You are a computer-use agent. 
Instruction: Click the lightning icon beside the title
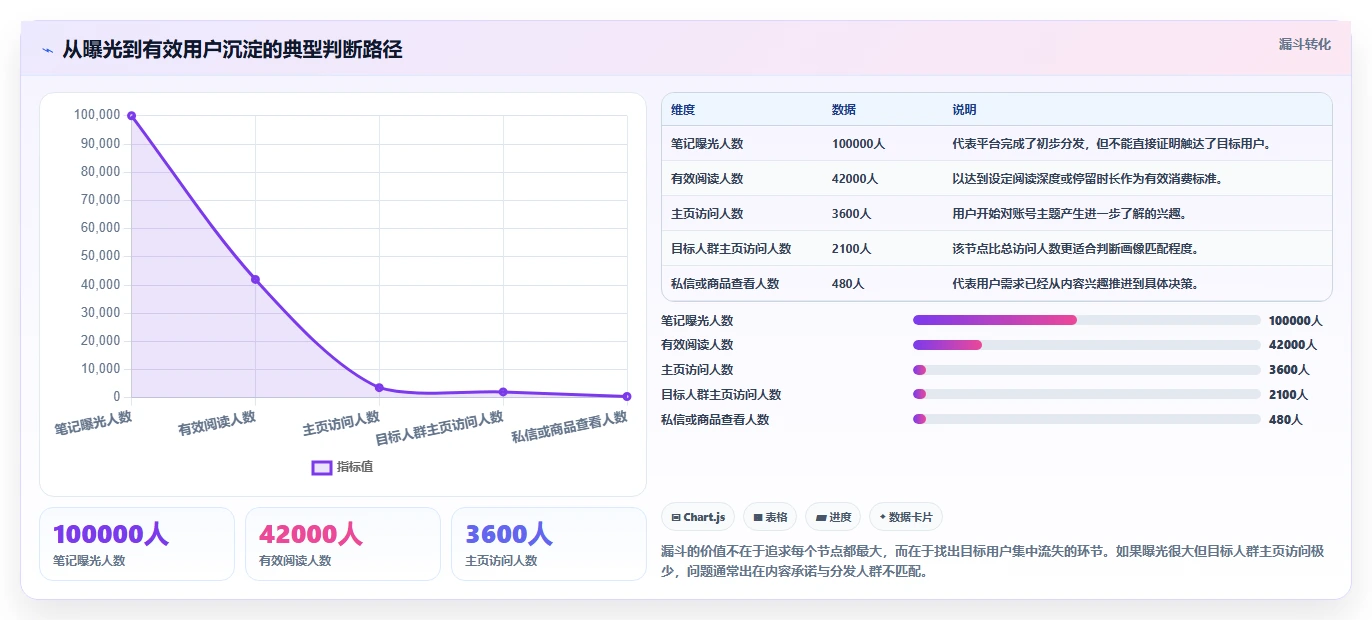click(47, 50)
